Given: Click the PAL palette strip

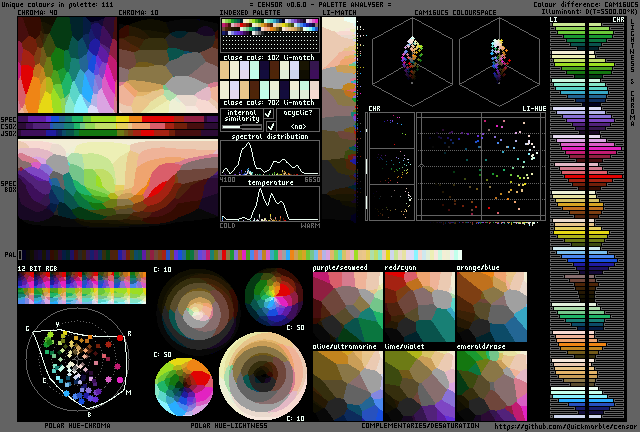Looking at the screenshot, I should click(x=240, y=255).
